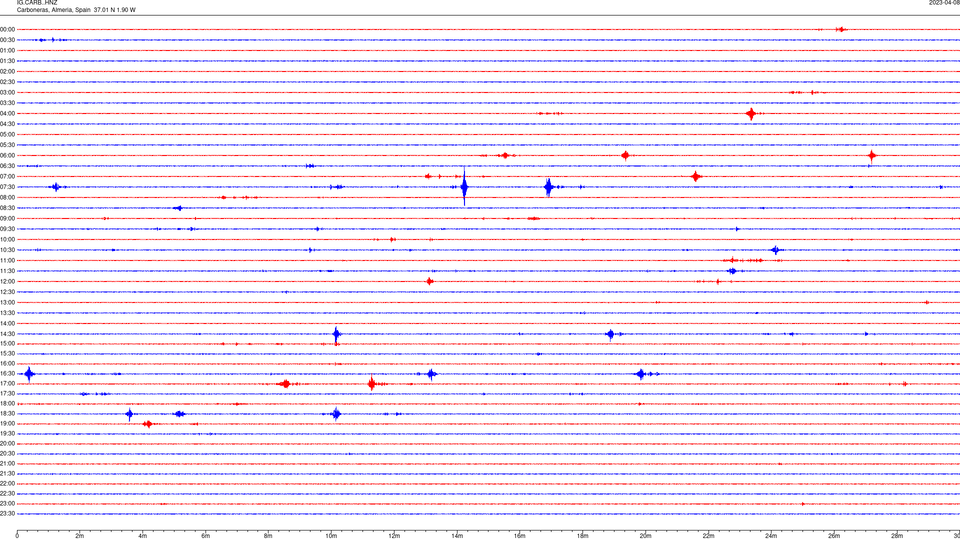This screenshot has height=540, width=960.
Task: Click the '14m' x-axis tick label
Action: [457, 536]
